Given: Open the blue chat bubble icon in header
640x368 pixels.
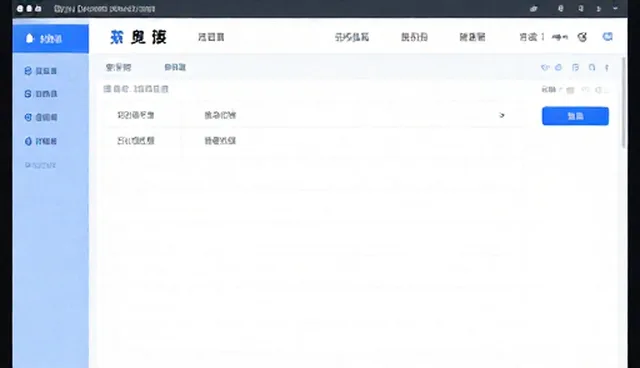Looking at the screenshot, I should 607,37.
